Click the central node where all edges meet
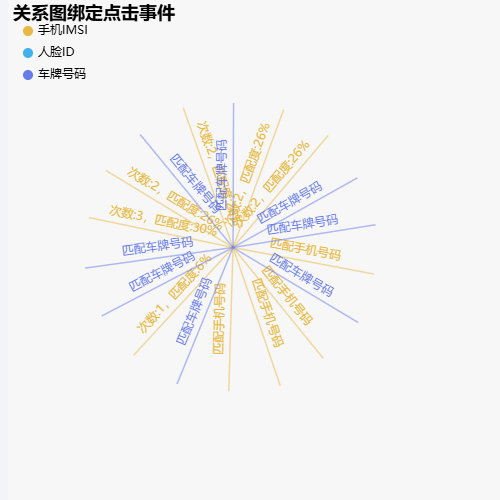 [x=233, y=247]
